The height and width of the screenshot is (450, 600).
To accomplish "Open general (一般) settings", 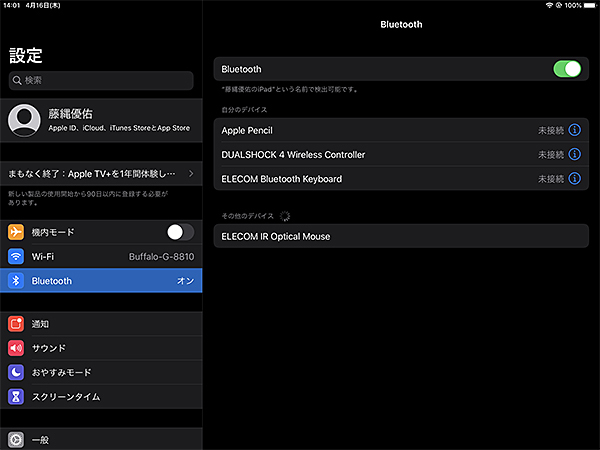I will point(100,439).
